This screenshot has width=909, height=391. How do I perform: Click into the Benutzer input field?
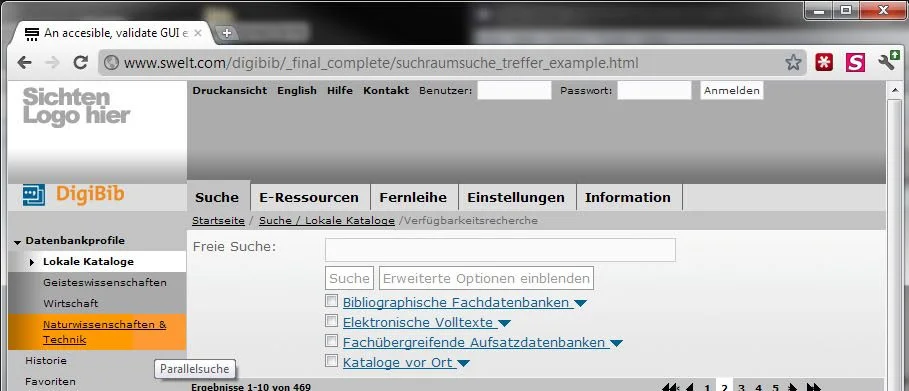click(x=514, y=90)
